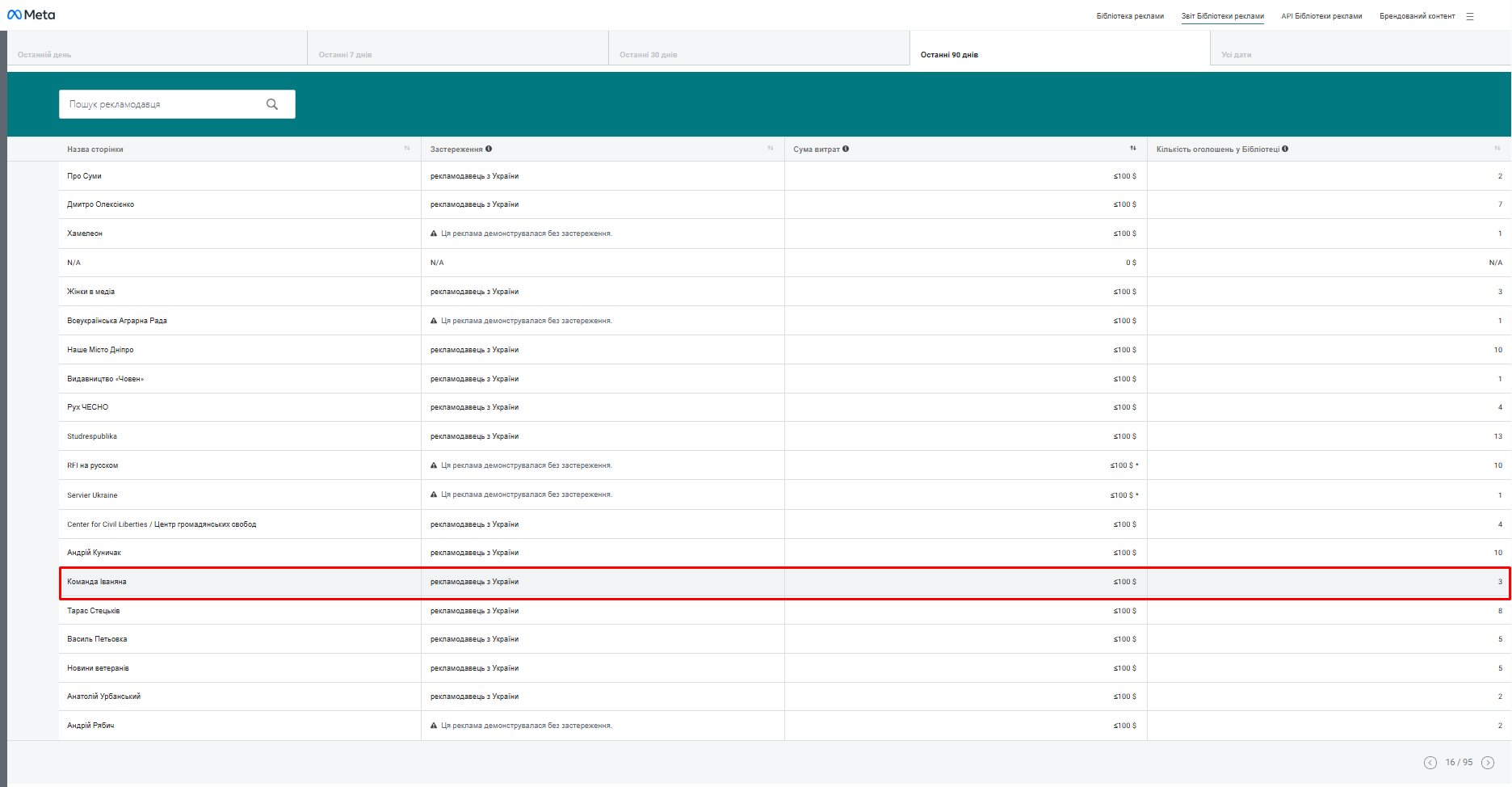1512x787 pixels.
Task: Select the Усі дати tab
Action: [x=1236, y=55]
